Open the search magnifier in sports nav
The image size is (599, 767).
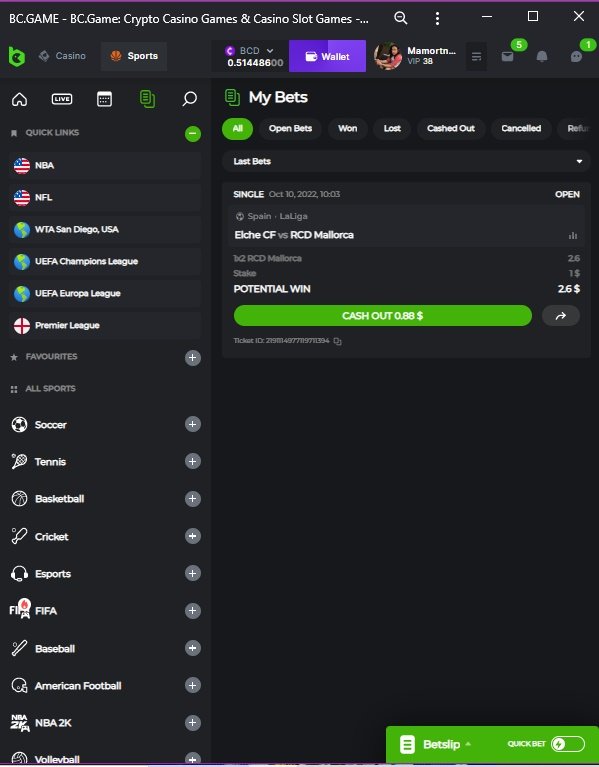click(x=189, y=99)
